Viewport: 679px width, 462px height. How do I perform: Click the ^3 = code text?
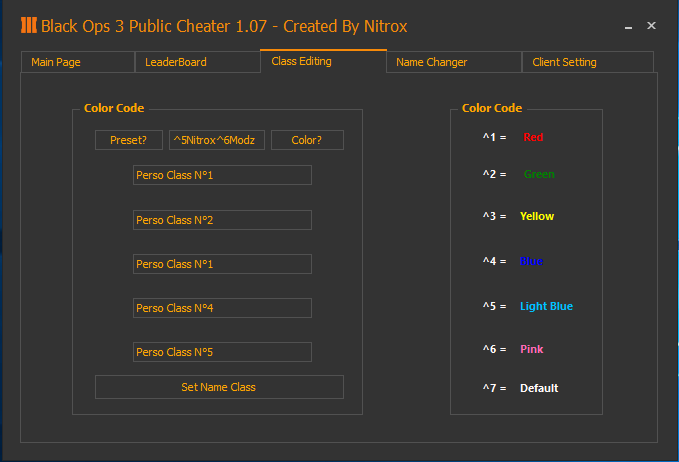494,216
